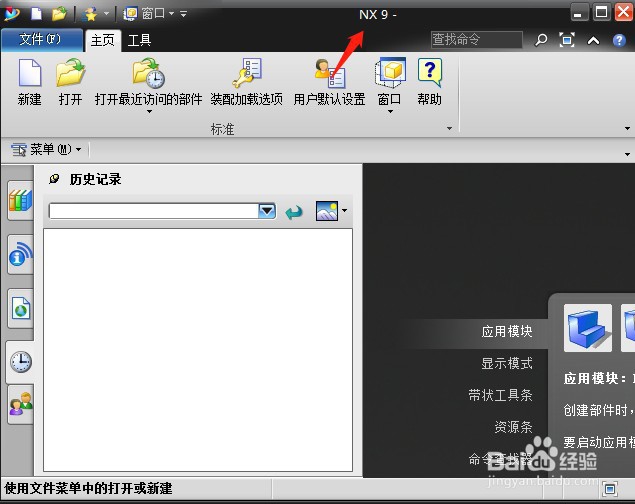Expand the top border bar options arrow
Screen dimensions: 635x504
point(627,155)
